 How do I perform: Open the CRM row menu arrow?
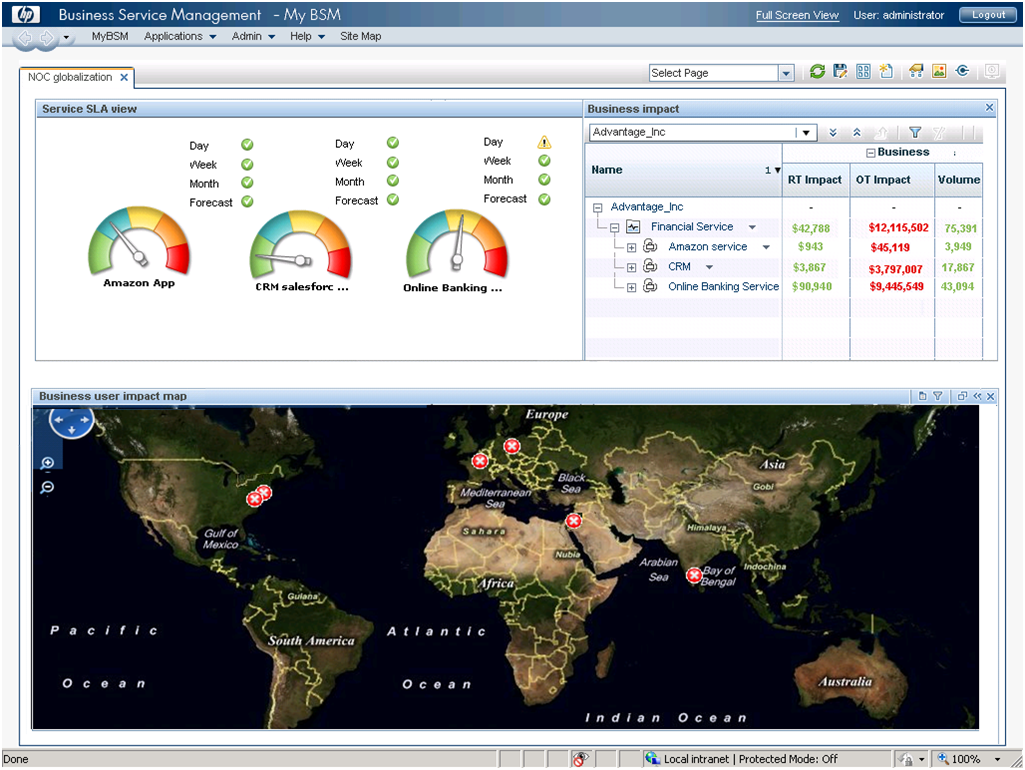(709, 267)
